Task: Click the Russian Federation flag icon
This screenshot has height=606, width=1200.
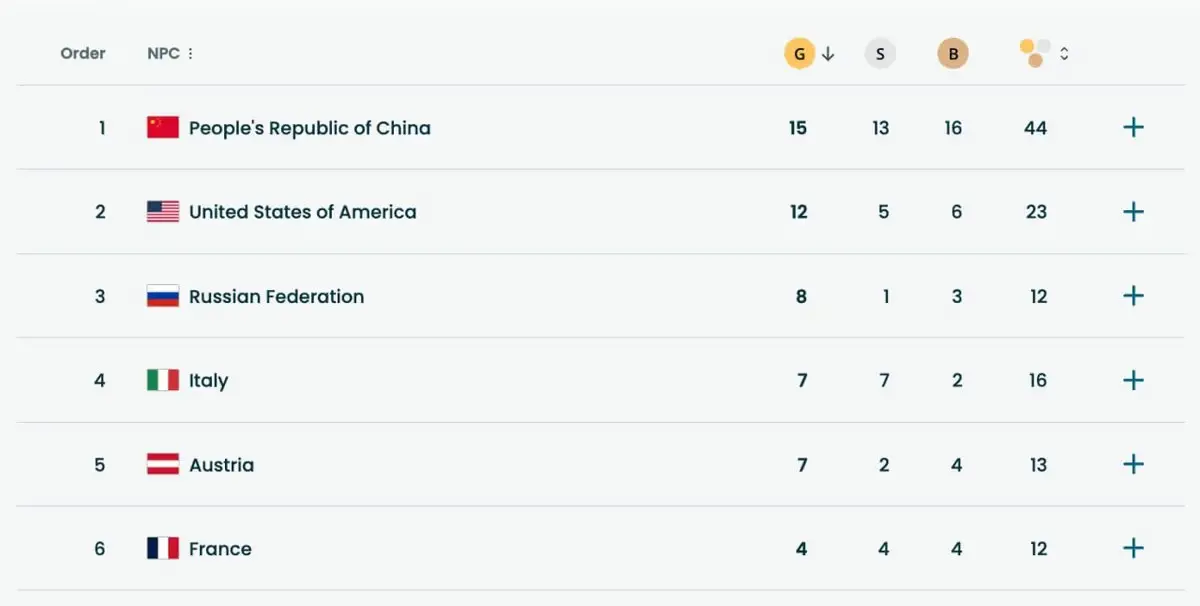Action: 163,296
